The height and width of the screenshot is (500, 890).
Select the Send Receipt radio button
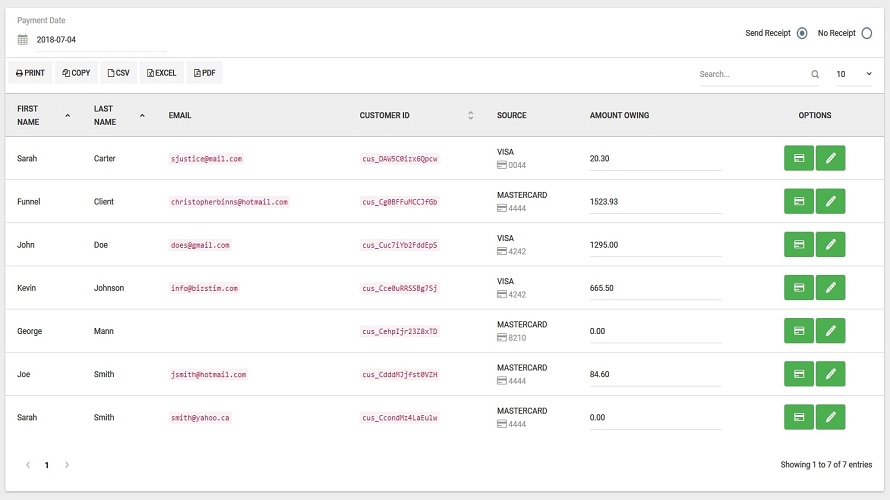pos(802,33)
